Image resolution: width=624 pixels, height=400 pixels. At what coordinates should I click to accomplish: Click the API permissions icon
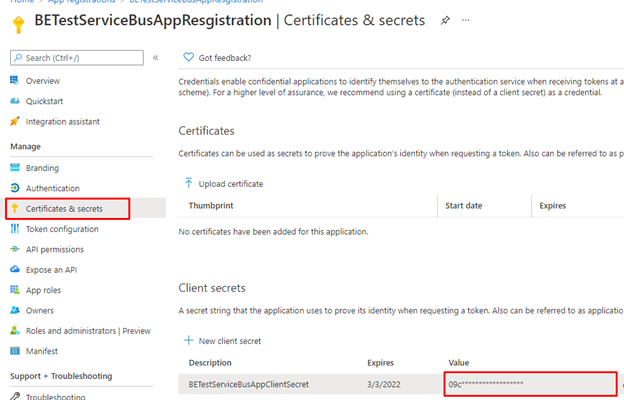pos(15,249)
